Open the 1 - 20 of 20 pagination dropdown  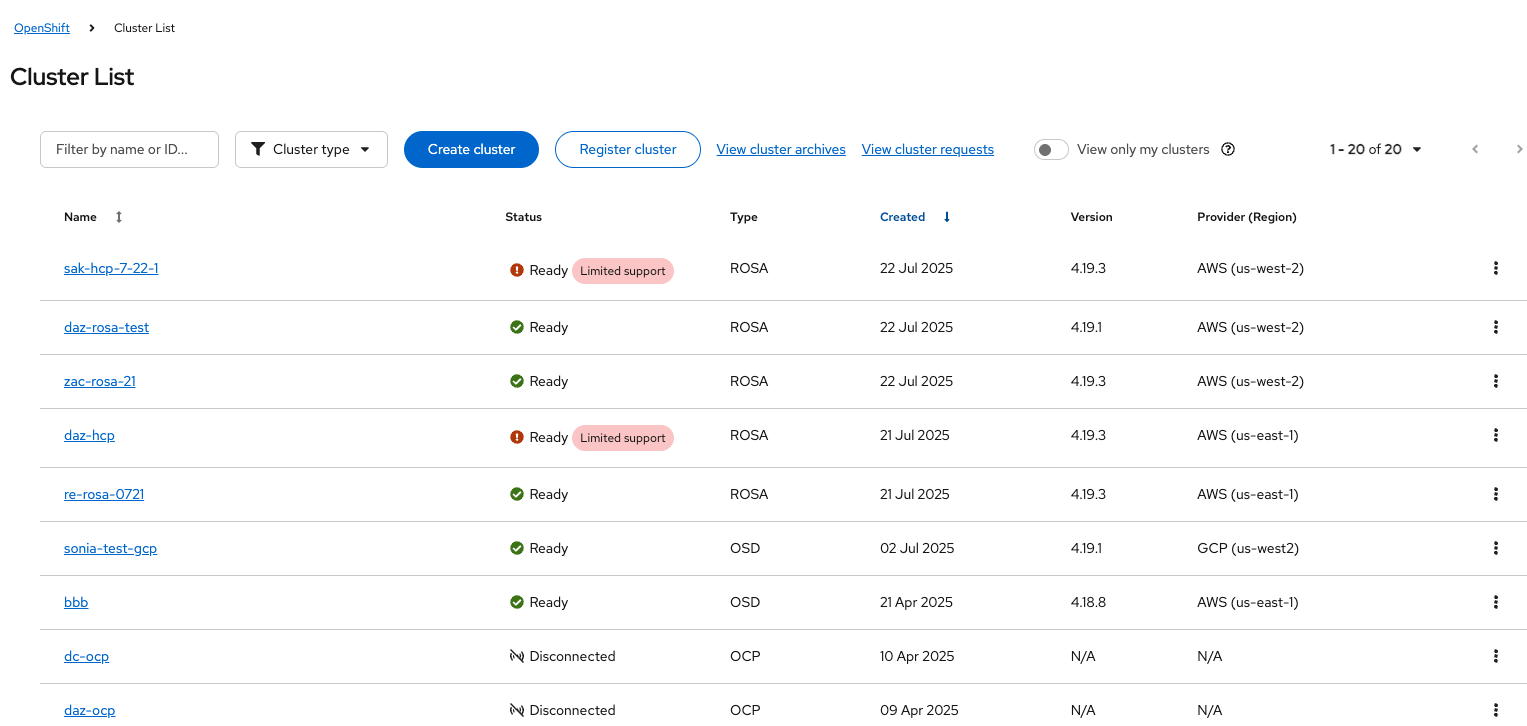coord(1376,150)
